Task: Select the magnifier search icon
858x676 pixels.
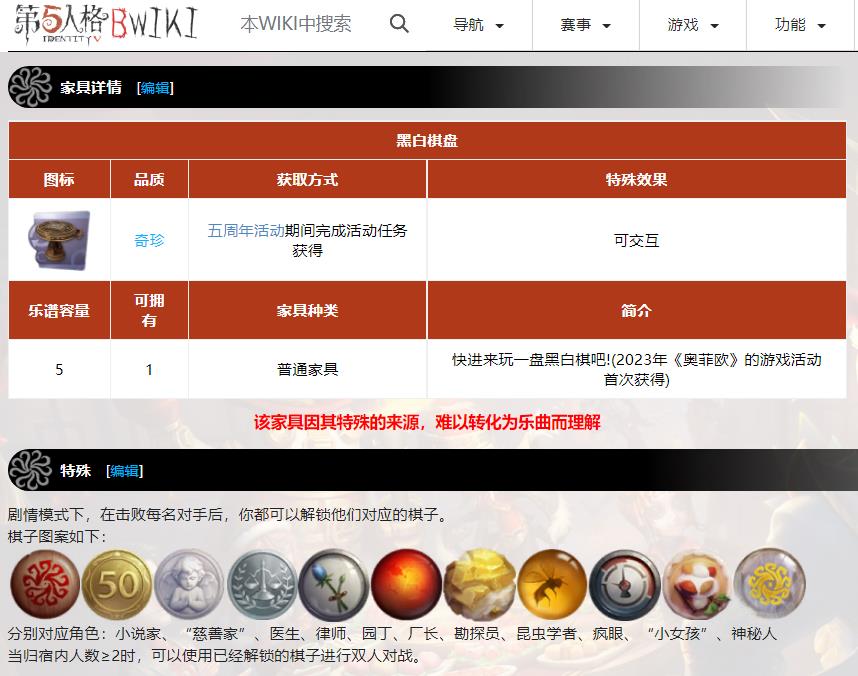Action: tap(399, 23)
